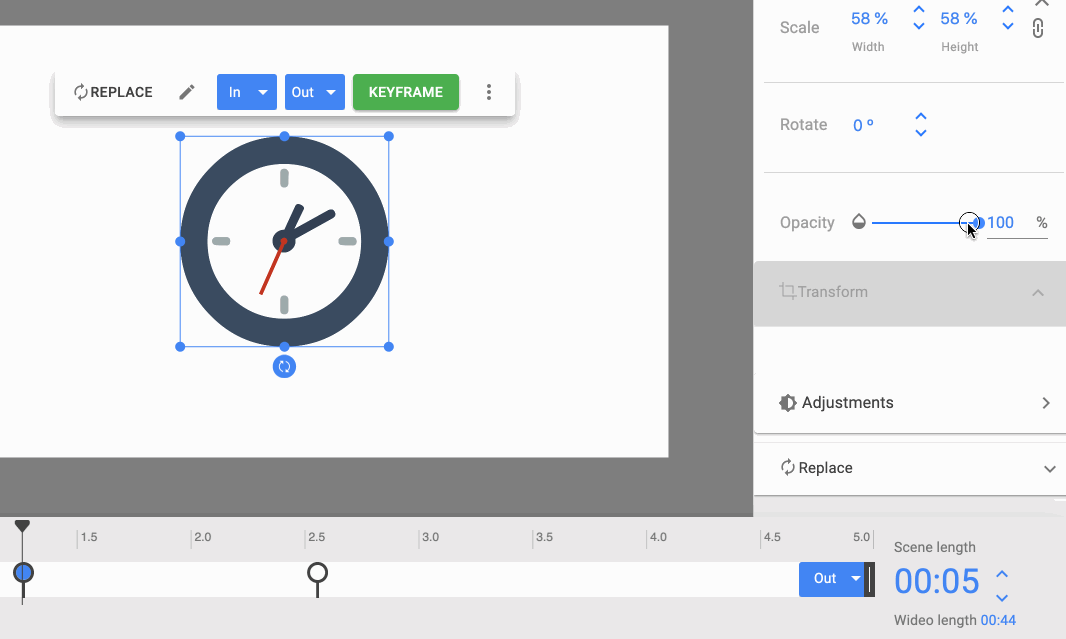Expand the Replace section in the side panel
This screenshot has width=1066, height=639.
[910, 468]
